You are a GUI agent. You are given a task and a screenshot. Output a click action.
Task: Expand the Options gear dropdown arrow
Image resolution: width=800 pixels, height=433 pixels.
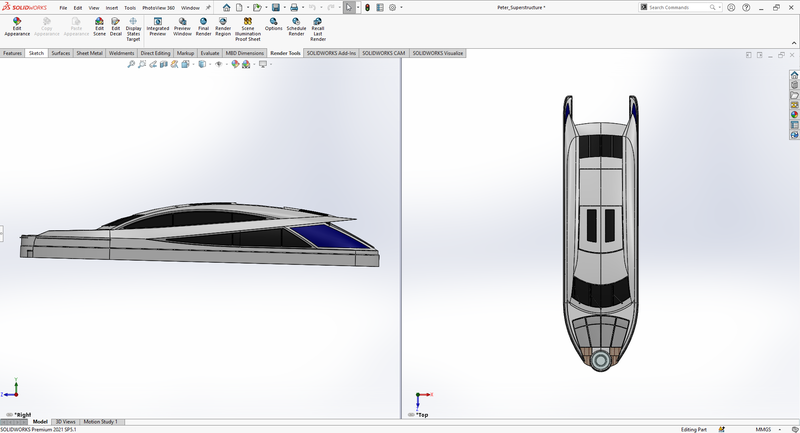click(x=402, y=8)
